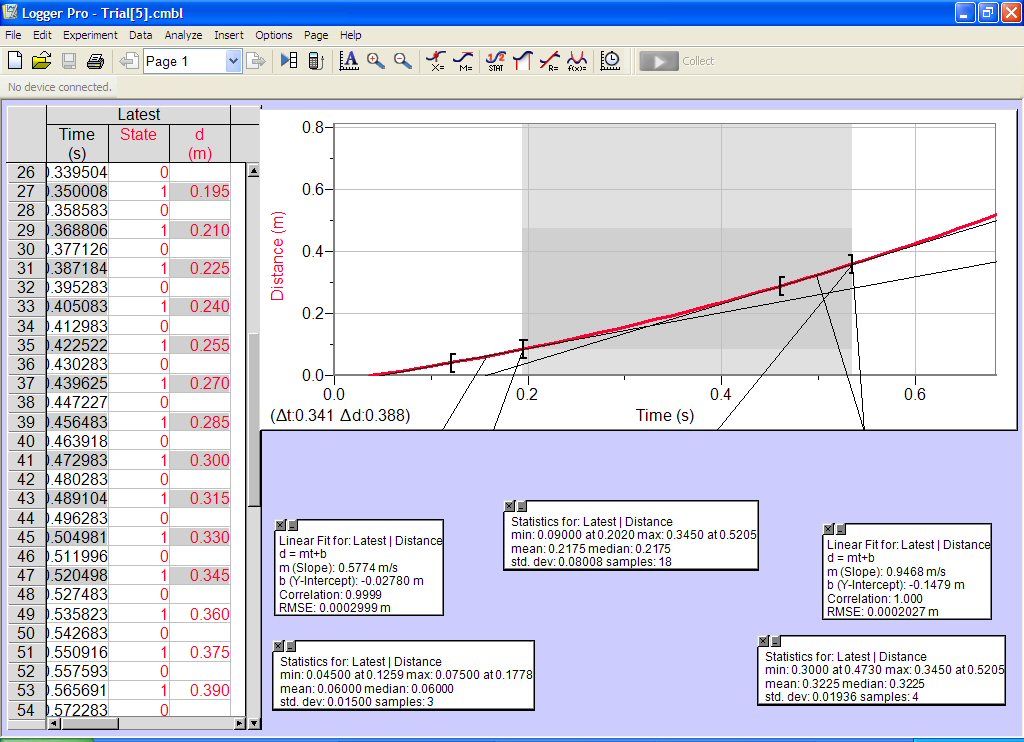Viewport: 1024px width, 742px height.
Task: Click the Autoscale graph toolbar icon
Action: (x=349, y=61)
